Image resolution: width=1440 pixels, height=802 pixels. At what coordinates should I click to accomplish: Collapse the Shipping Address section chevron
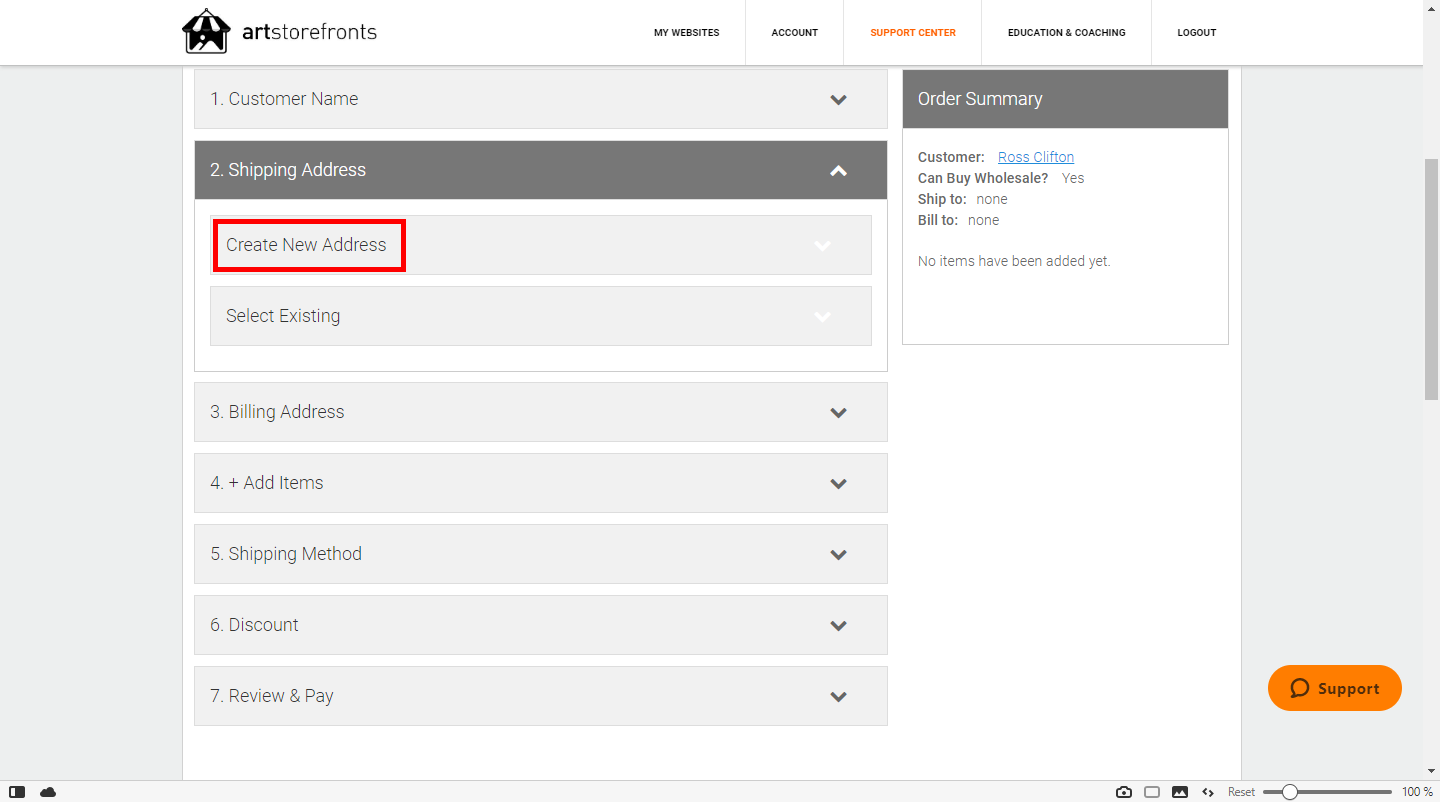(x=838, y=170)
